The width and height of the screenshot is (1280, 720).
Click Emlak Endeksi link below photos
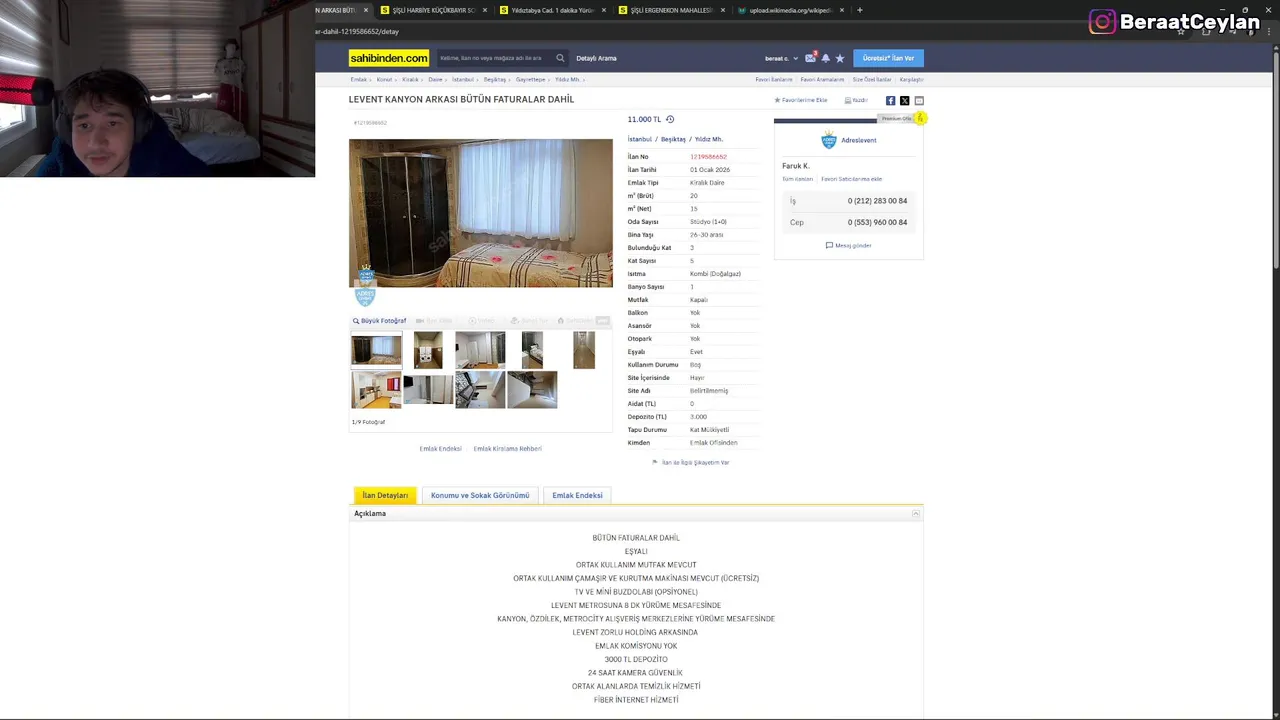pos(441,449)
